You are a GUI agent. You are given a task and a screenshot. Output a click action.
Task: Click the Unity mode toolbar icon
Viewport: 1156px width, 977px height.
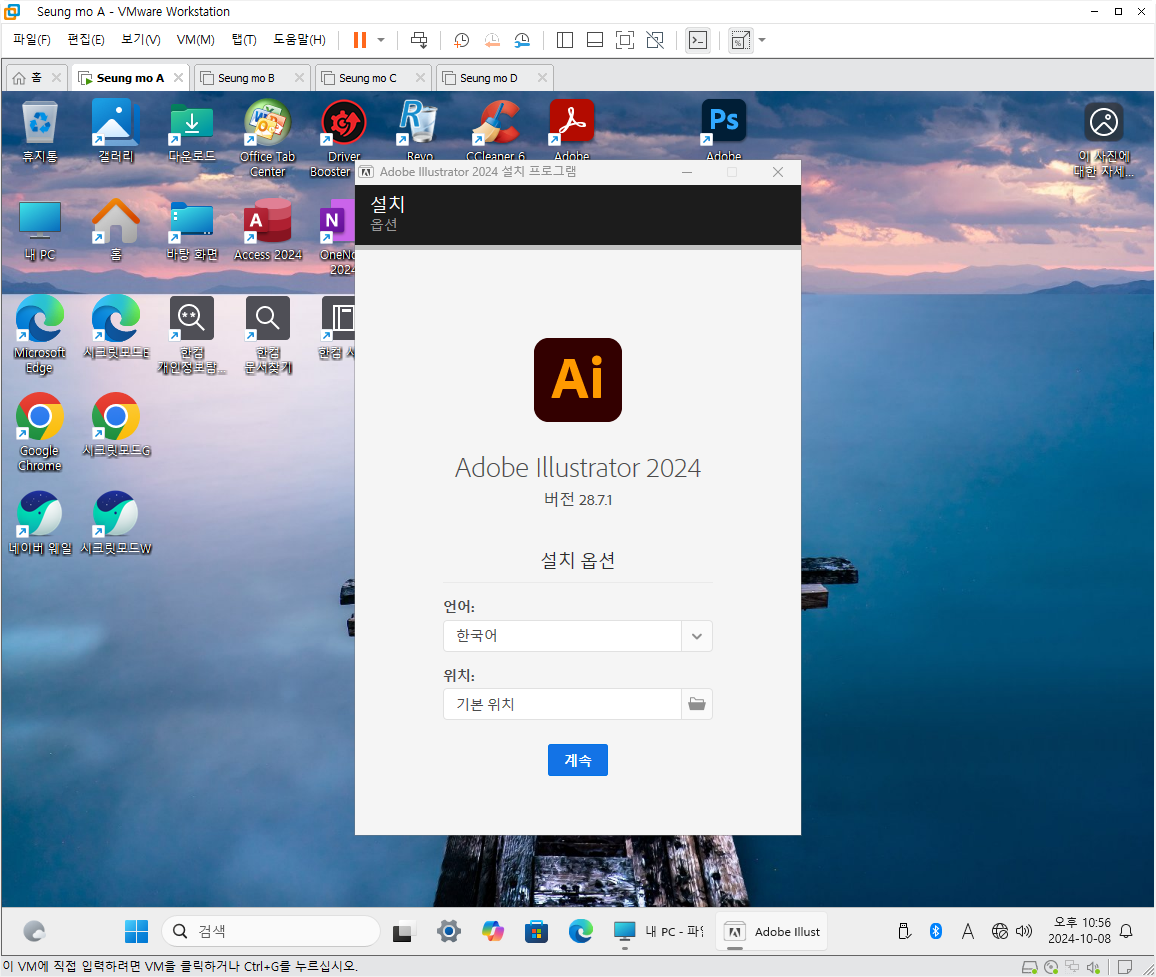click(655, 40)
